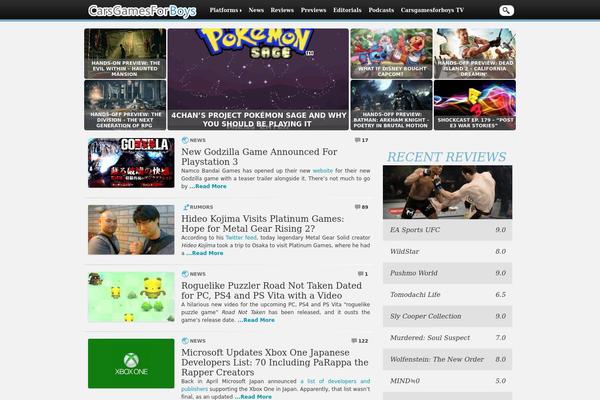600x400 pixels.
Task: Open the News menu item
Action: click(x=256, y=10)
